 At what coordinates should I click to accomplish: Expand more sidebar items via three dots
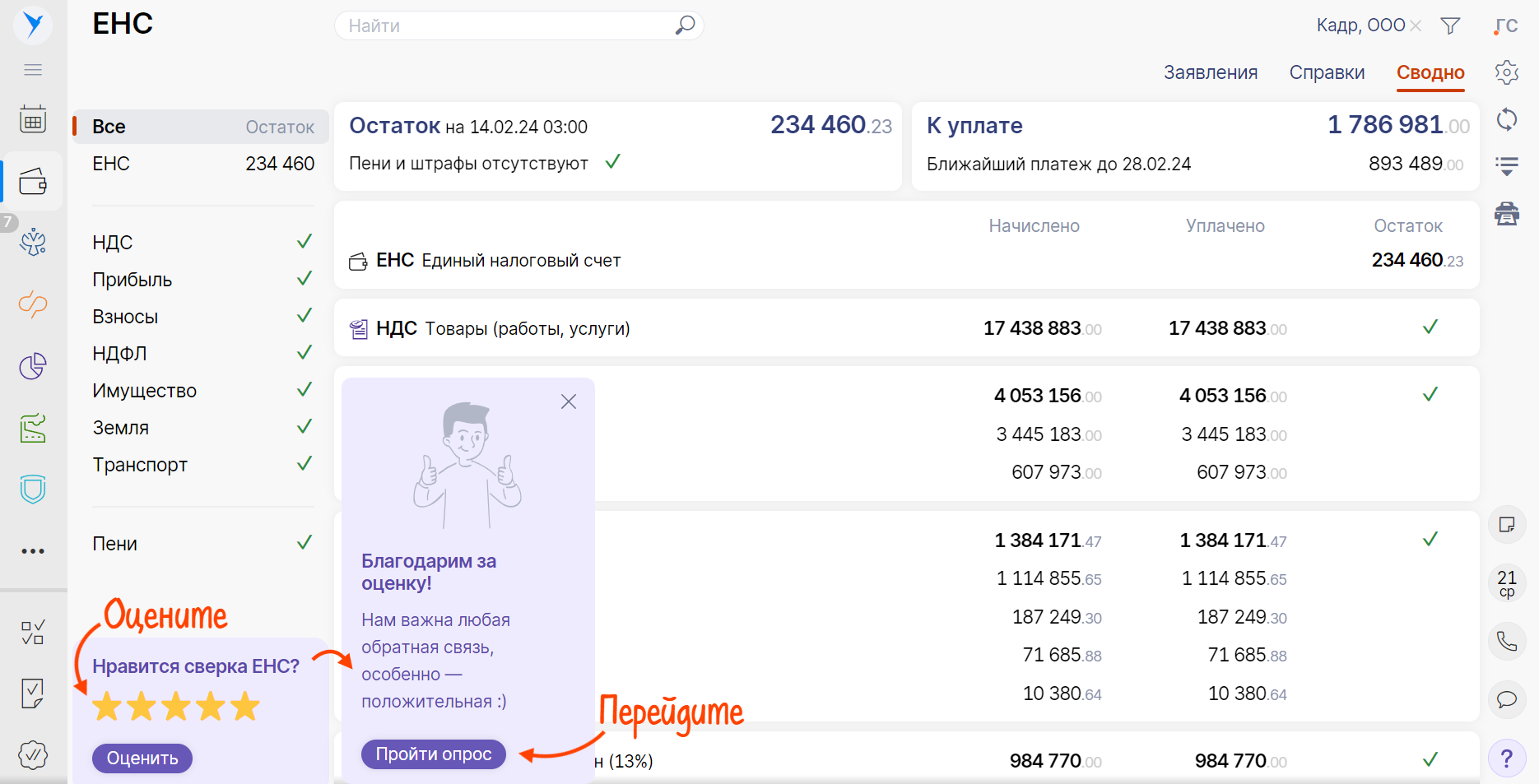[x=33, y=551]
